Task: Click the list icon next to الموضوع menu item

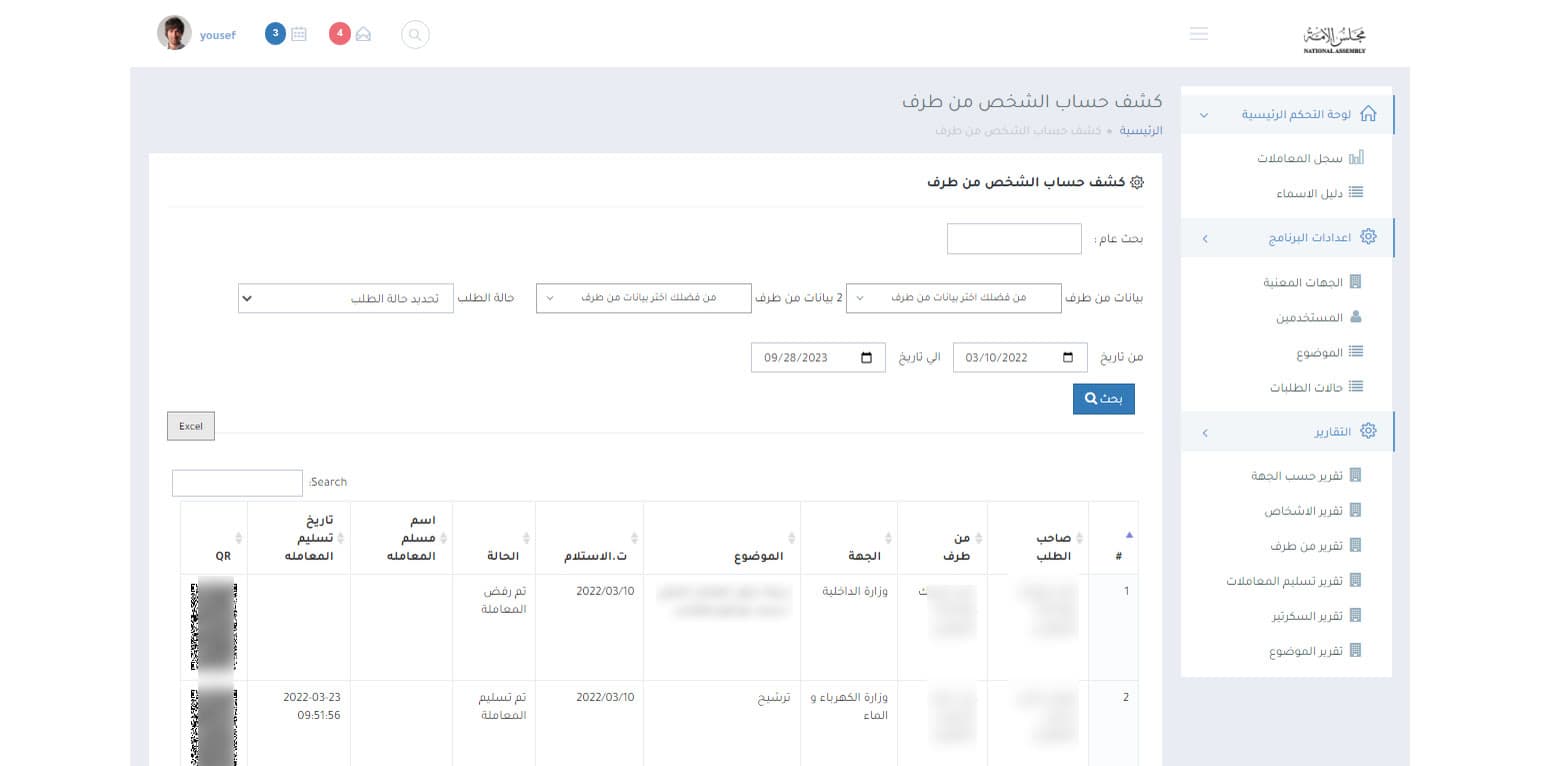Action: click(x=1356, y=352)
